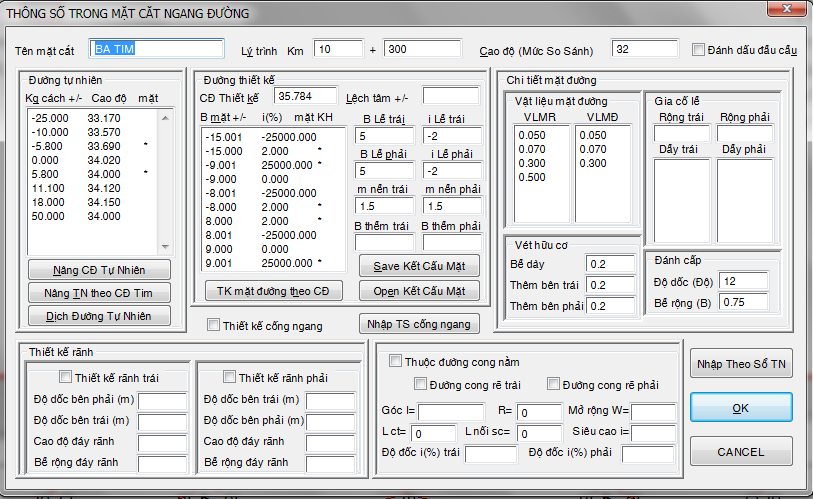Tick the Đánh dấu đầu cầu checkbox
The width and height of the screenshot is (813, 499).
[698, 50]
